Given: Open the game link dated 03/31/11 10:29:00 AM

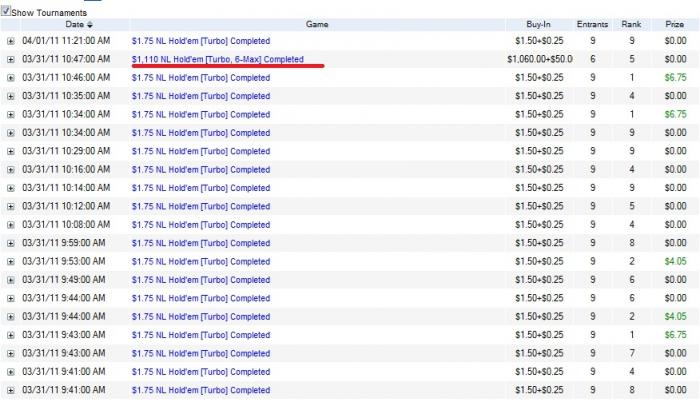Looking at the screenshot, I should pyautogui.click(x=201, y=151).
